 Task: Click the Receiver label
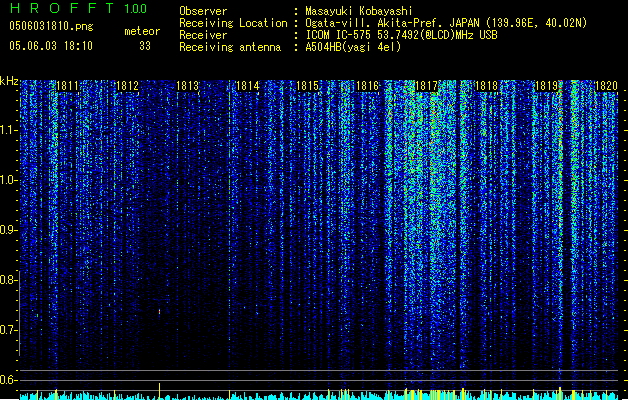pyautogui.click(x=203, y=35)
